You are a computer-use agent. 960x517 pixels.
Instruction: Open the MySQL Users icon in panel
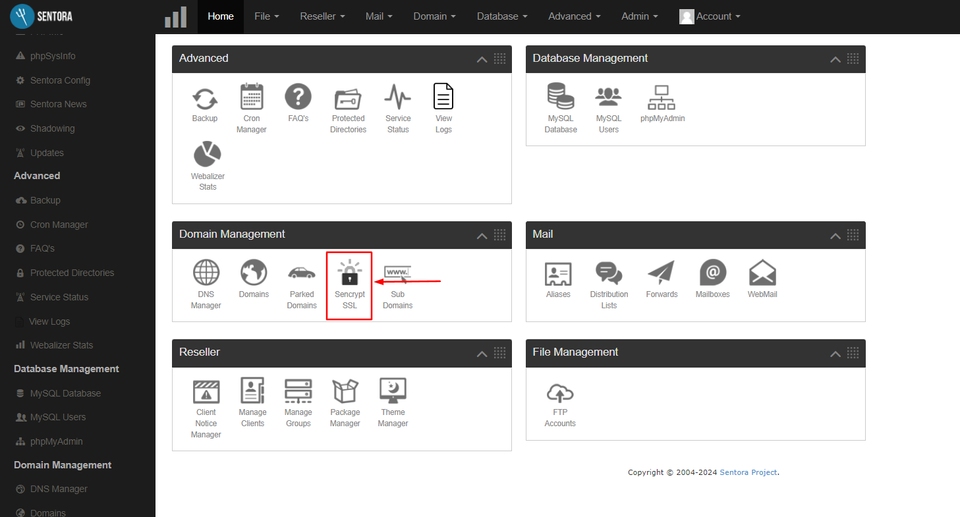[609, 97]
